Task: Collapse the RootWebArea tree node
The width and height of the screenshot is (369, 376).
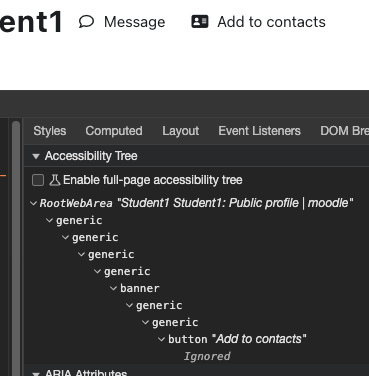Action: pos(33,203)
